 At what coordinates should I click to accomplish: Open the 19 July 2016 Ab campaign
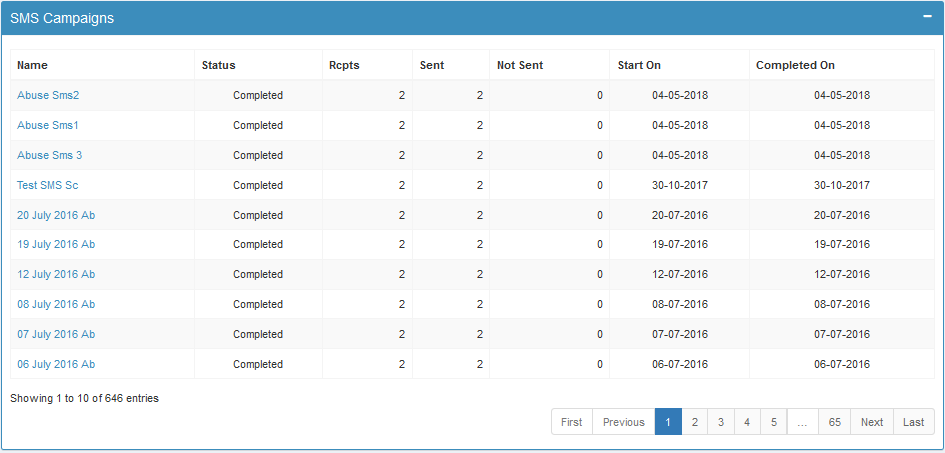[56, 245]
